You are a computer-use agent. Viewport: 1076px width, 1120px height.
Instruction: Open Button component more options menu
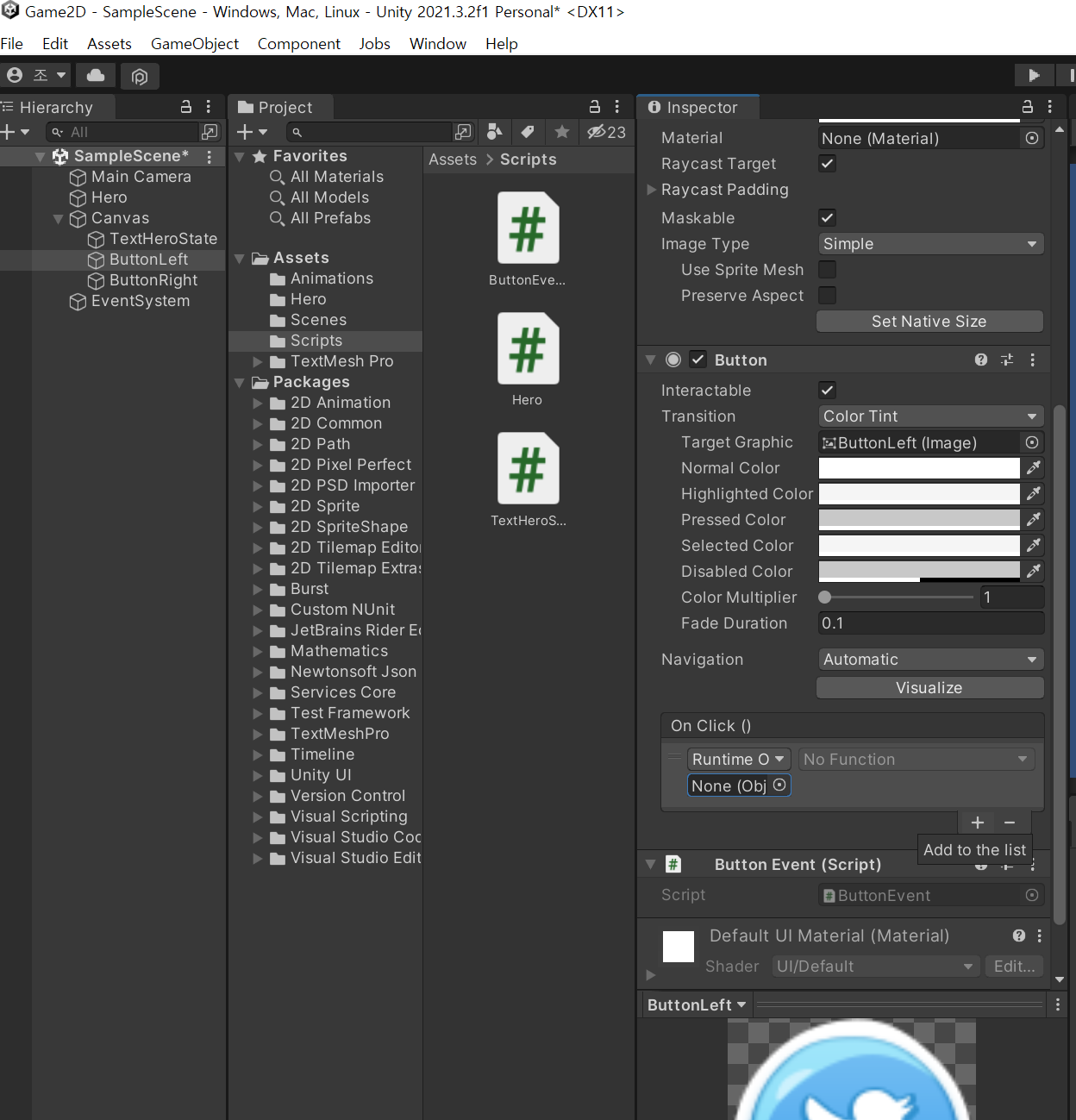[1033, 360]
